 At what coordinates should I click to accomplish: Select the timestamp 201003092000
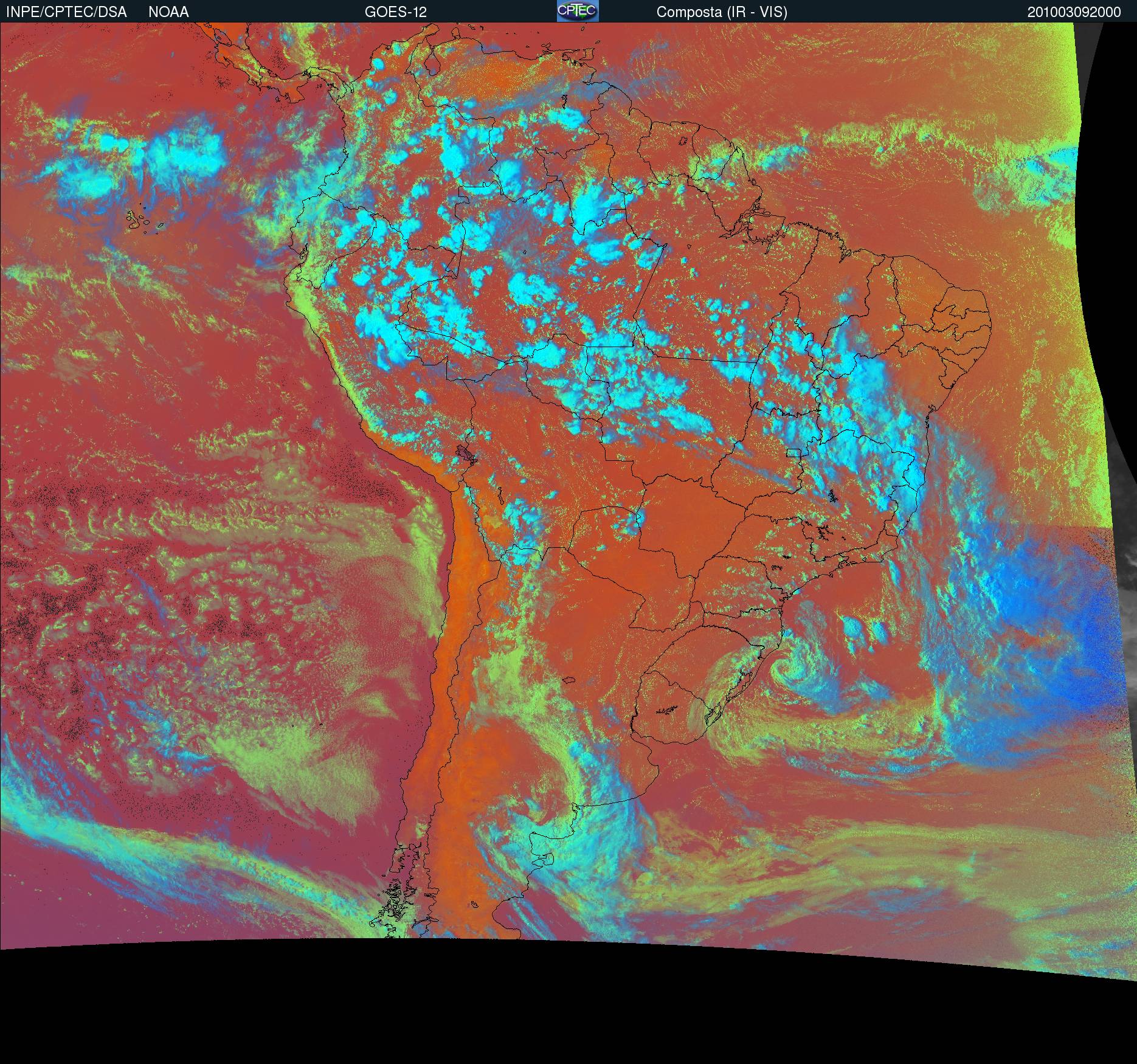point(1074,12)
